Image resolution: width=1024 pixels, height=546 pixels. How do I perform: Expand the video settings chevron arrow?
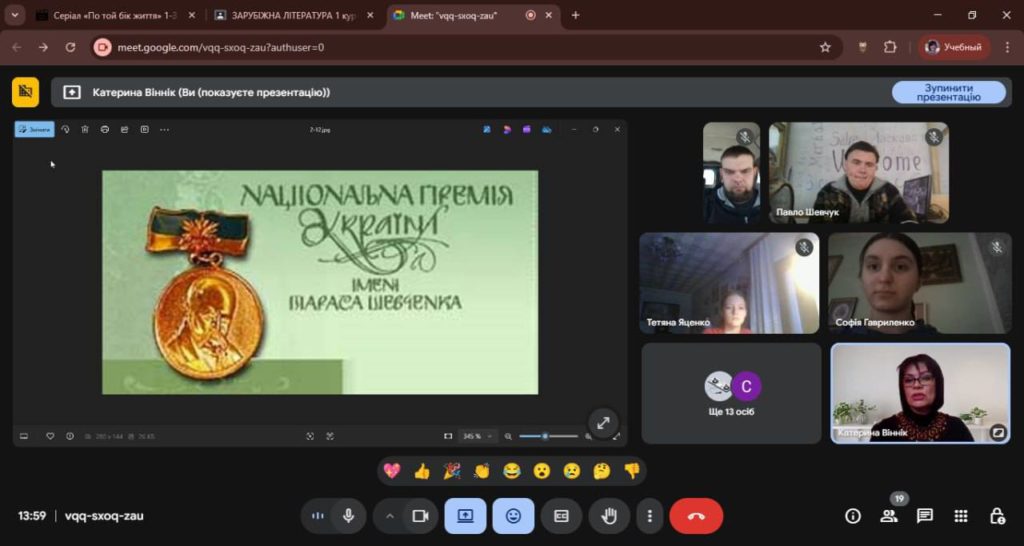pos(389,516)
